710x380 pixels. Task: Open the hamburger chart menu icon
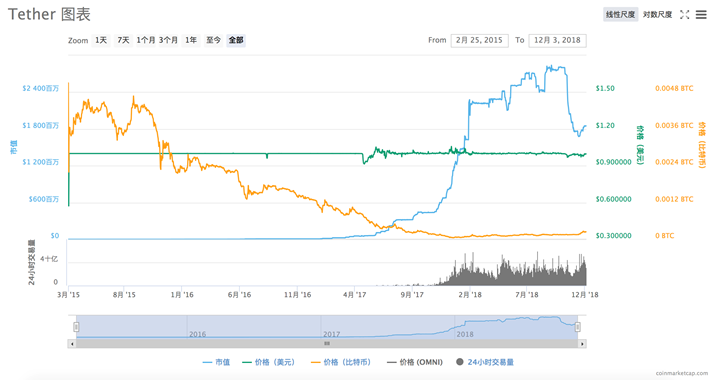[x=701, y=14]
